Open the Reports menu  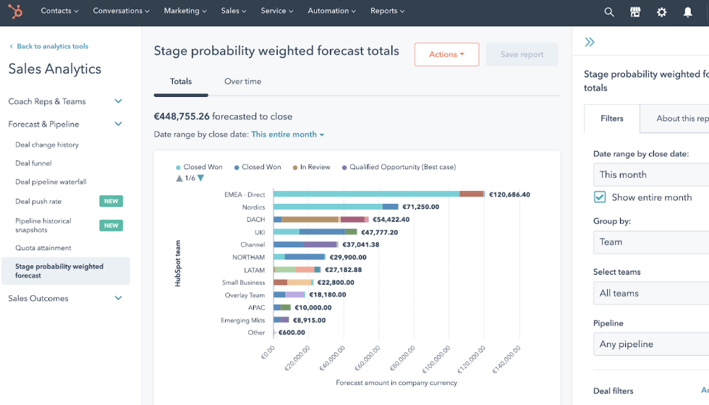(x=387, y=11)
